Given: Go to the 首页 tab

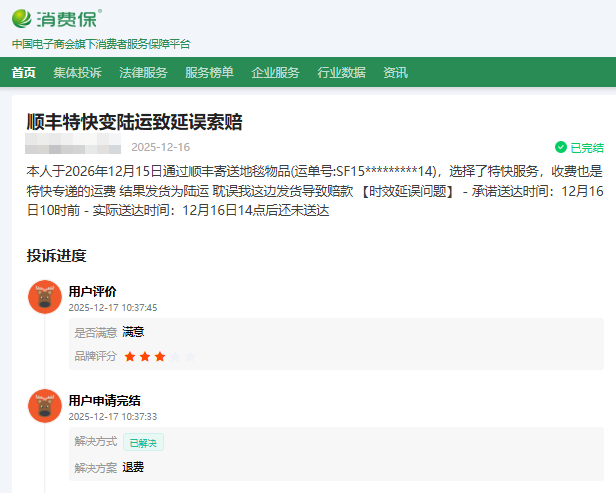Looking at the screenshot, I should tap(24, 72).
